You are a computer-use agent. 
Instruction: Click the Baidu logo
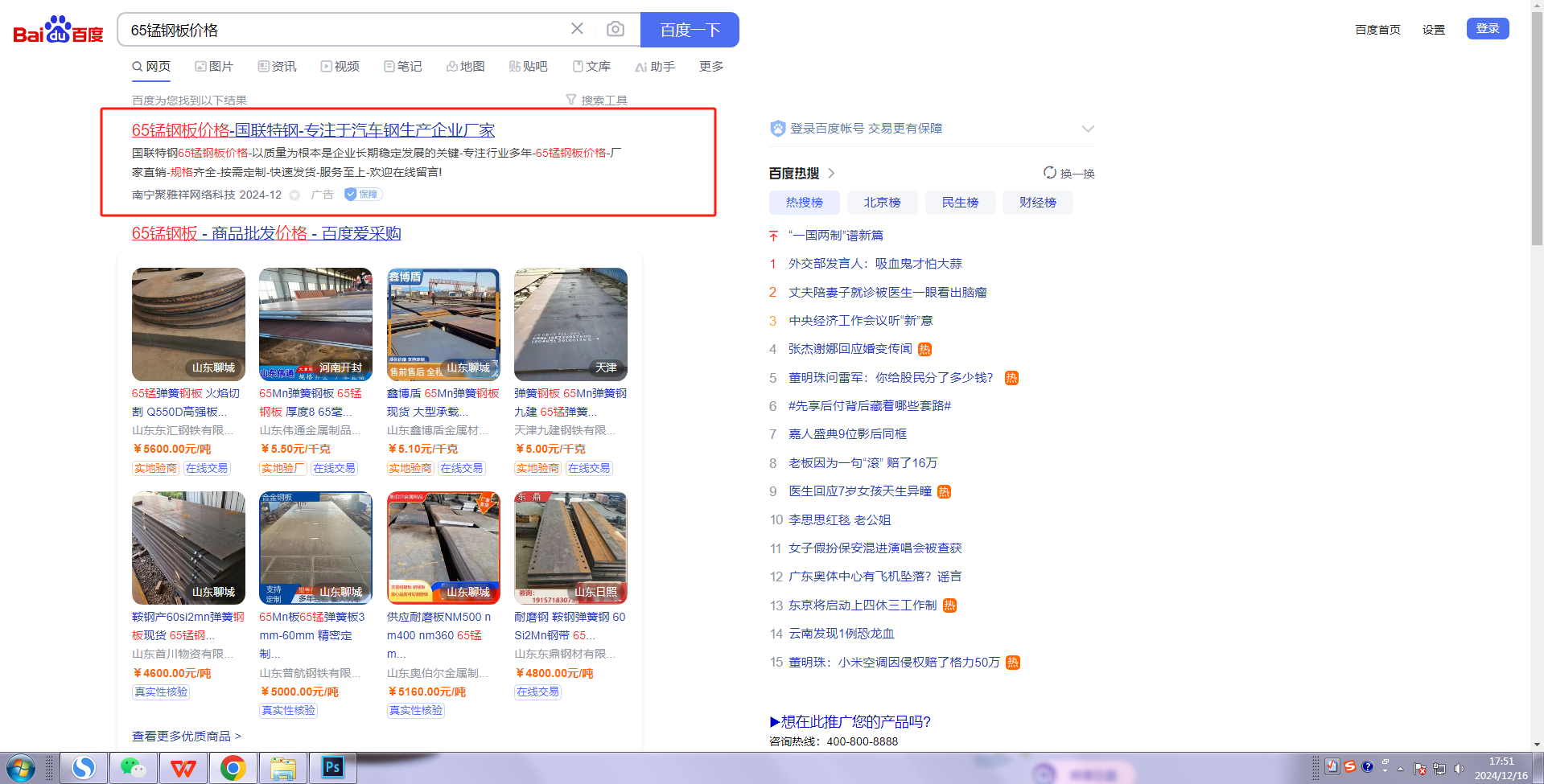point(58,30)
